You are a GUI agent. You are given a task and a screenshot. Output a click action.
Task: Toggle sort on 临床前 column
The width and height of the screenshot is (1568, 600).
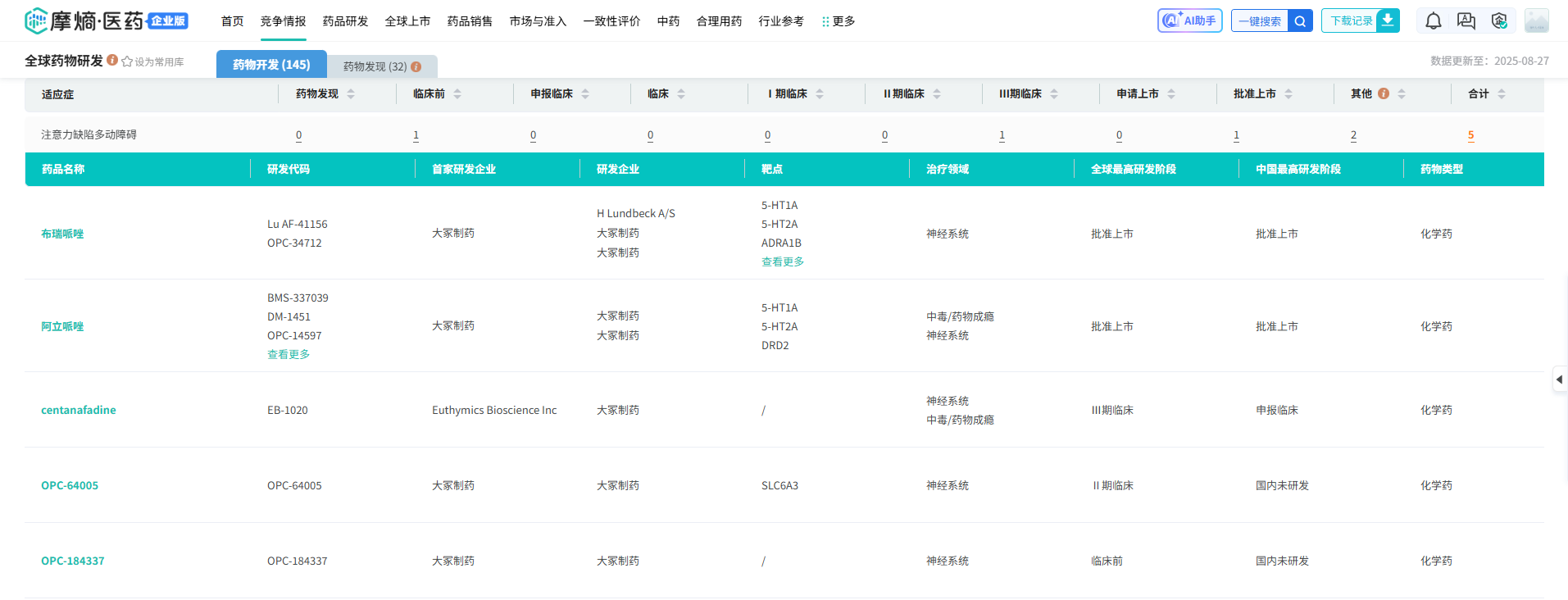click(x=457, y=94)
